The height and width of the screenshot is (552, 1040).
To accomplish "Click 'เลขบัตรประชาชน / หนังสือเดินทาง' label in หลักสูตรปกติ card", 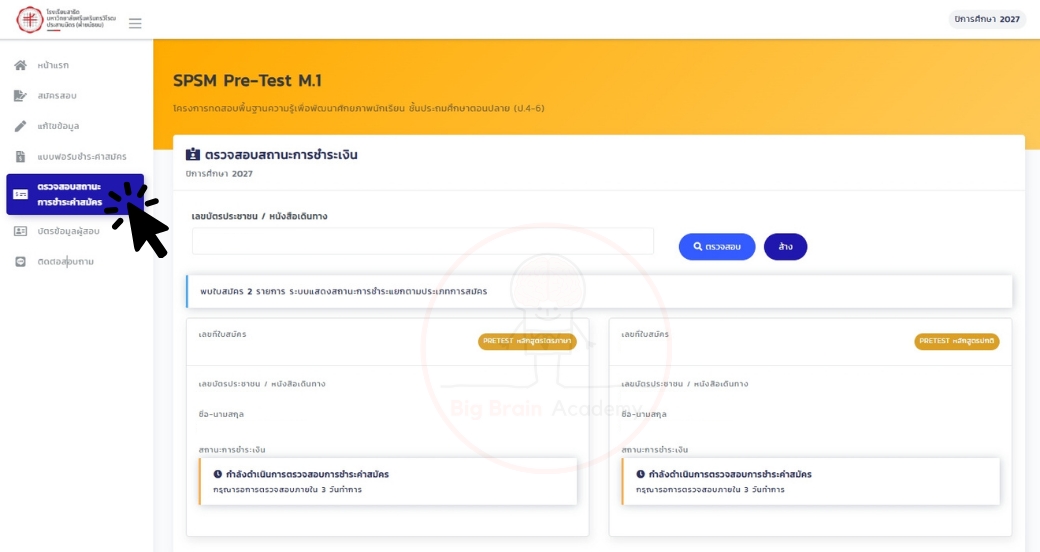I will point(684,384).
